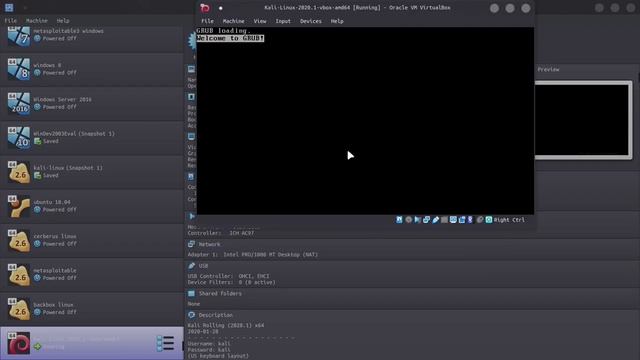Click the Network section icon in details
This screenshot has height=360, width=640.
pos(191,244)
